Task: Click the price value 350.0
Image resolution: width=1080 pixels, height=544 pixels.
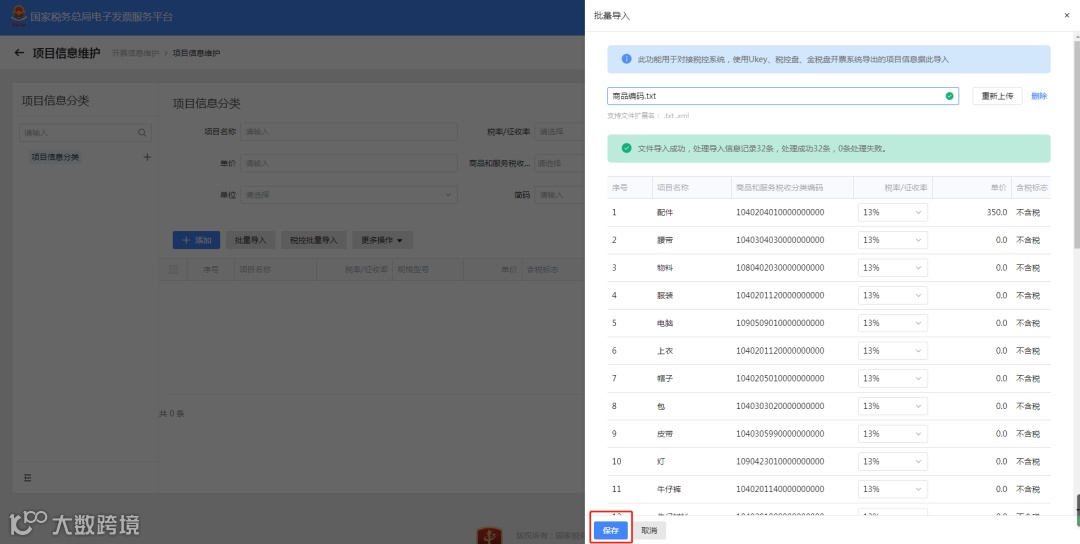Action: point(997,212)
